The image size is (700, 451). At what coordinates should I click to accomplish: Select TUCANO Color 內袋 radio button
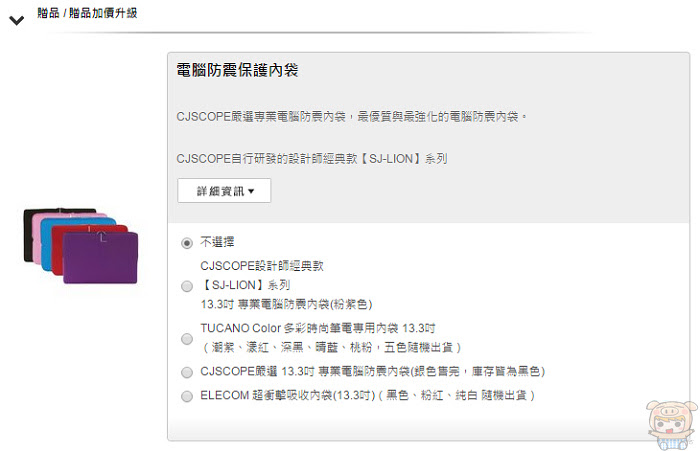pyautogui.click(x=187, y=338)
